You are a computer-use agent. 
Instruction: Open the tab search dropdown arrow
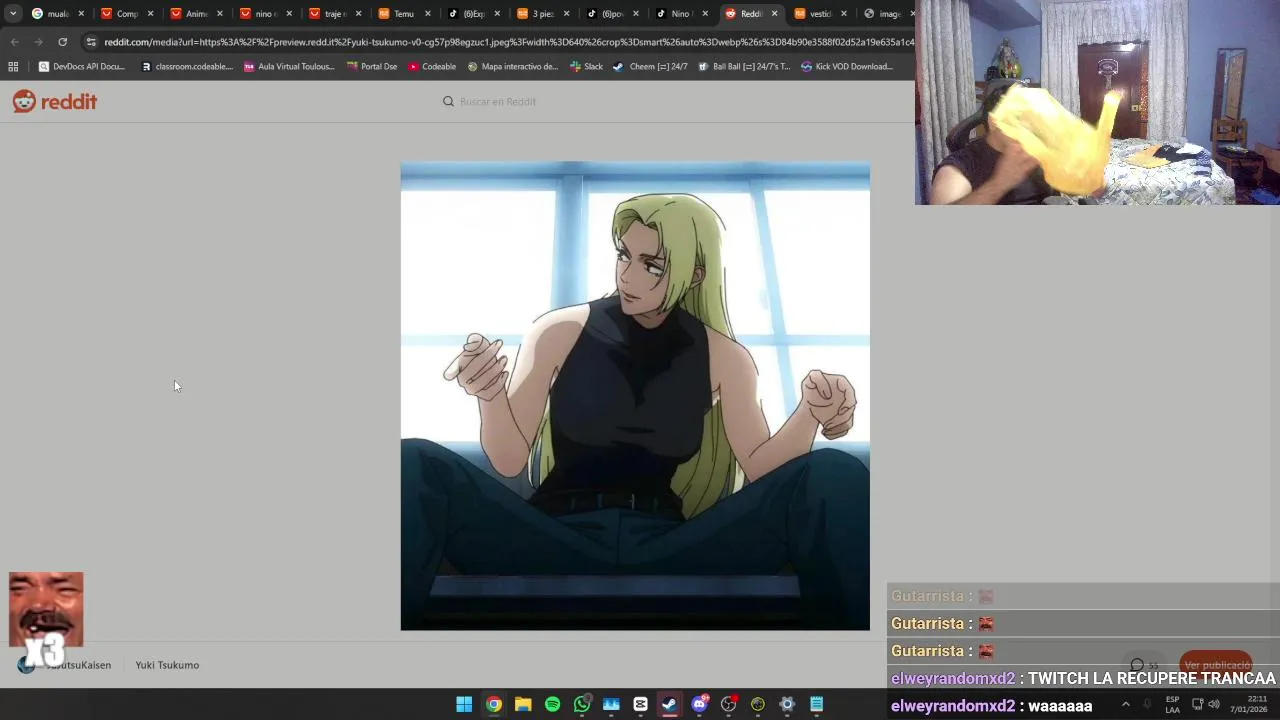tap(13, 14)
